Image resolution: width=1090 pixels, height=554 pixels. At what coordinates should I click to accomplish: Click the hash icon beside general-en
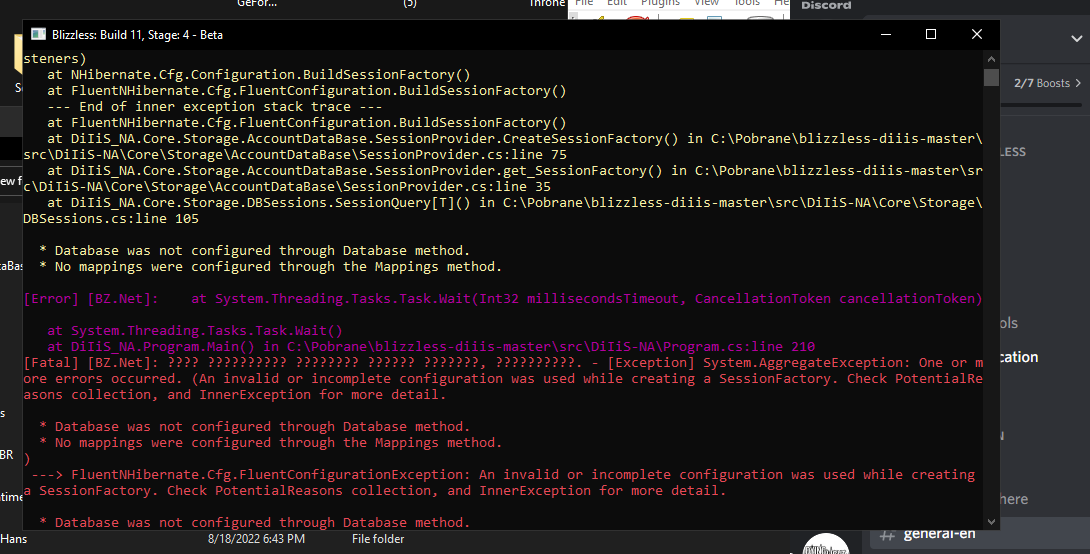(x=886, y=535)
